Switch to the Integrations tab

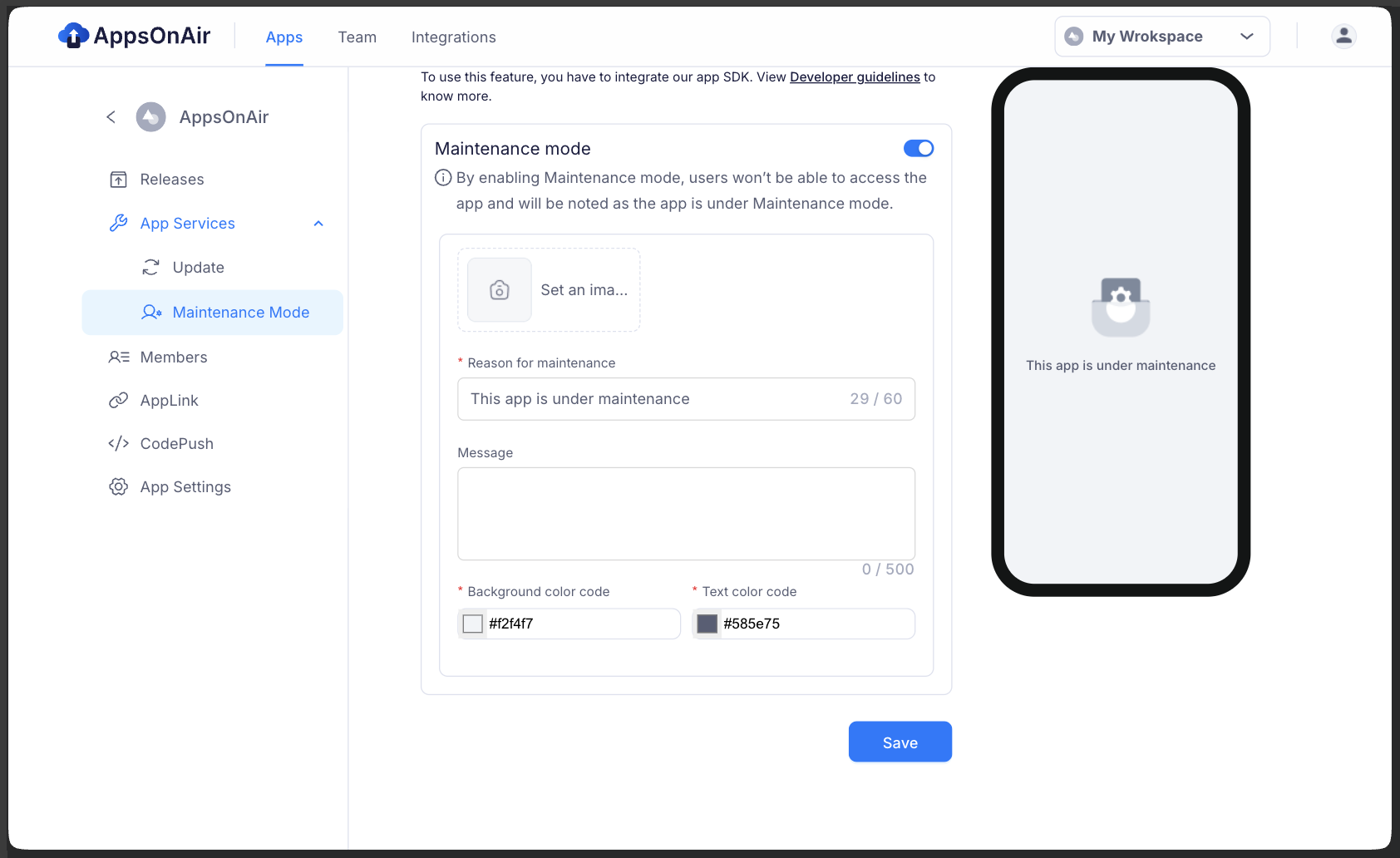pos(454,37)
